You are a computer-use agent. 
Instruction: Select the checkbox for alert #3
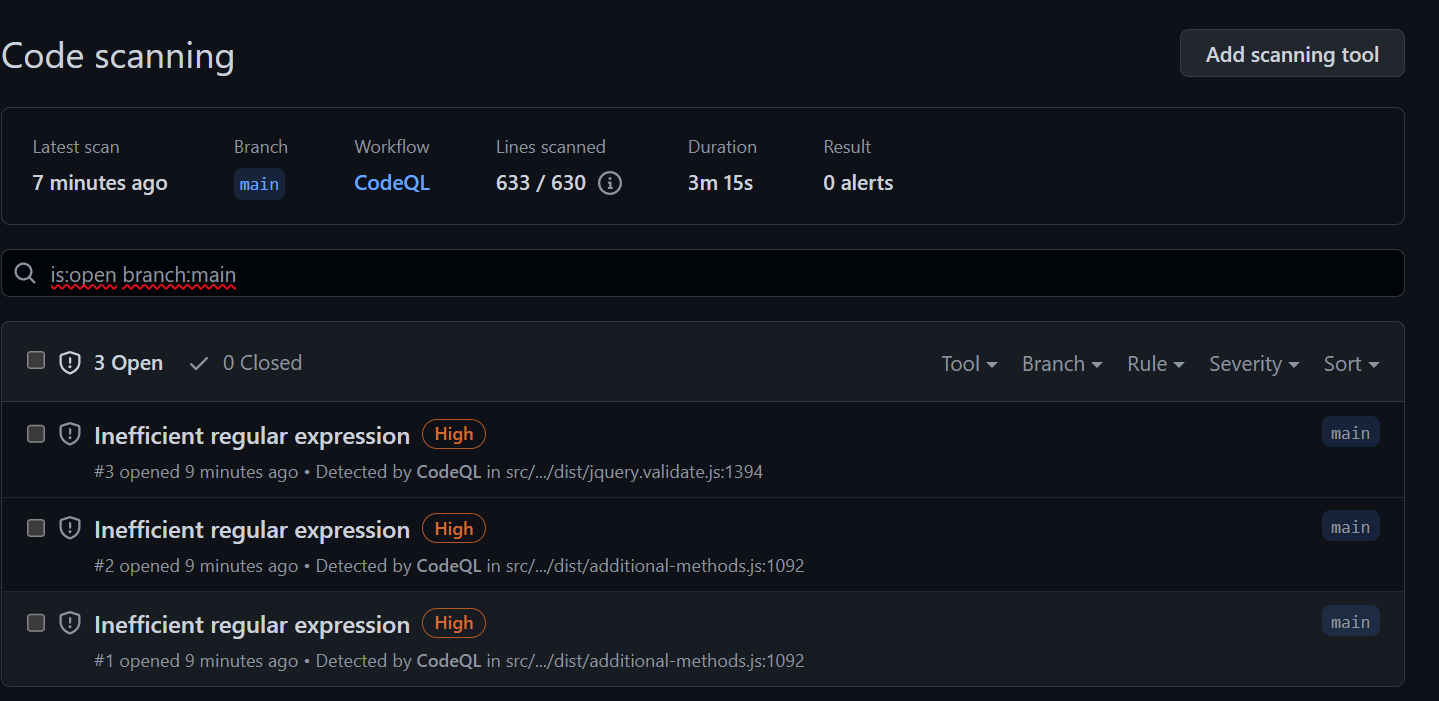pyautogui.click(x=36, y=433)
